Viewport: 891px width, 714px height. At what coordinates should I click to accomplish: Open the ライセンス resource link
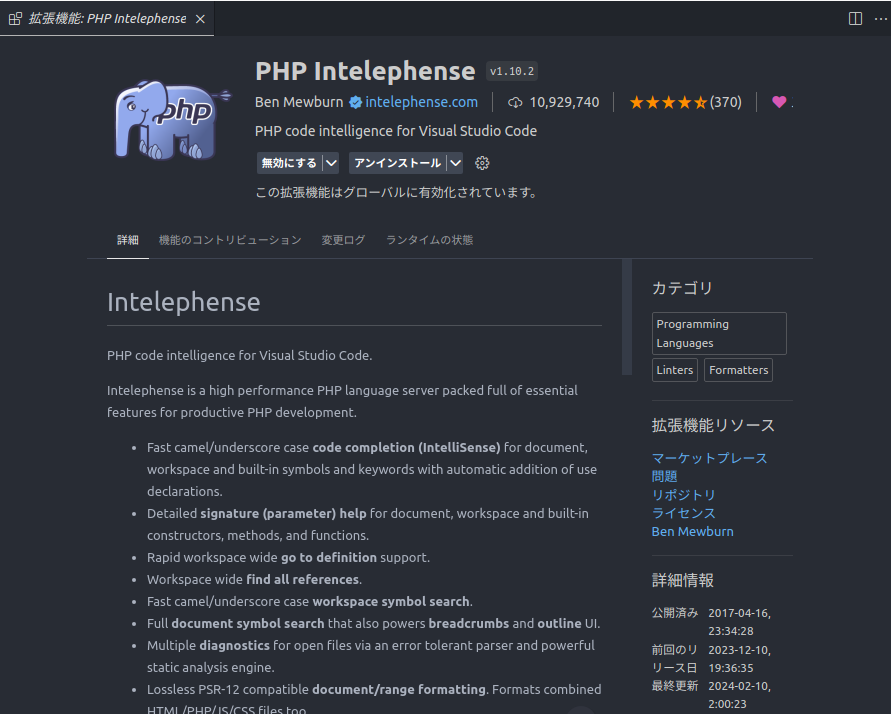click(x=684, y=513)
